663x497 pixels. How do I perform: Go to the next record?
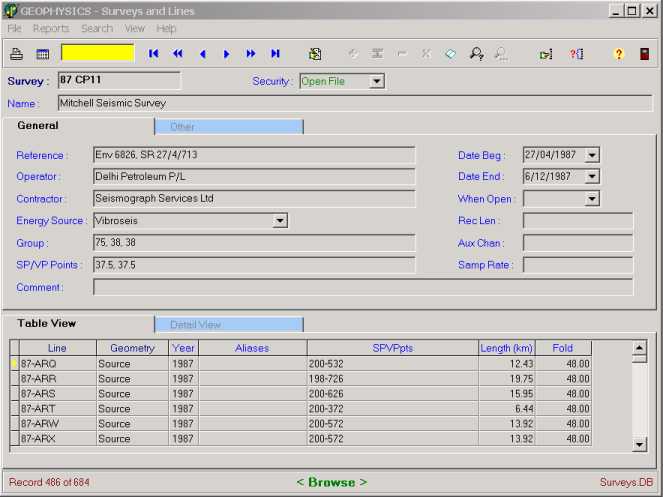point(227,54)
